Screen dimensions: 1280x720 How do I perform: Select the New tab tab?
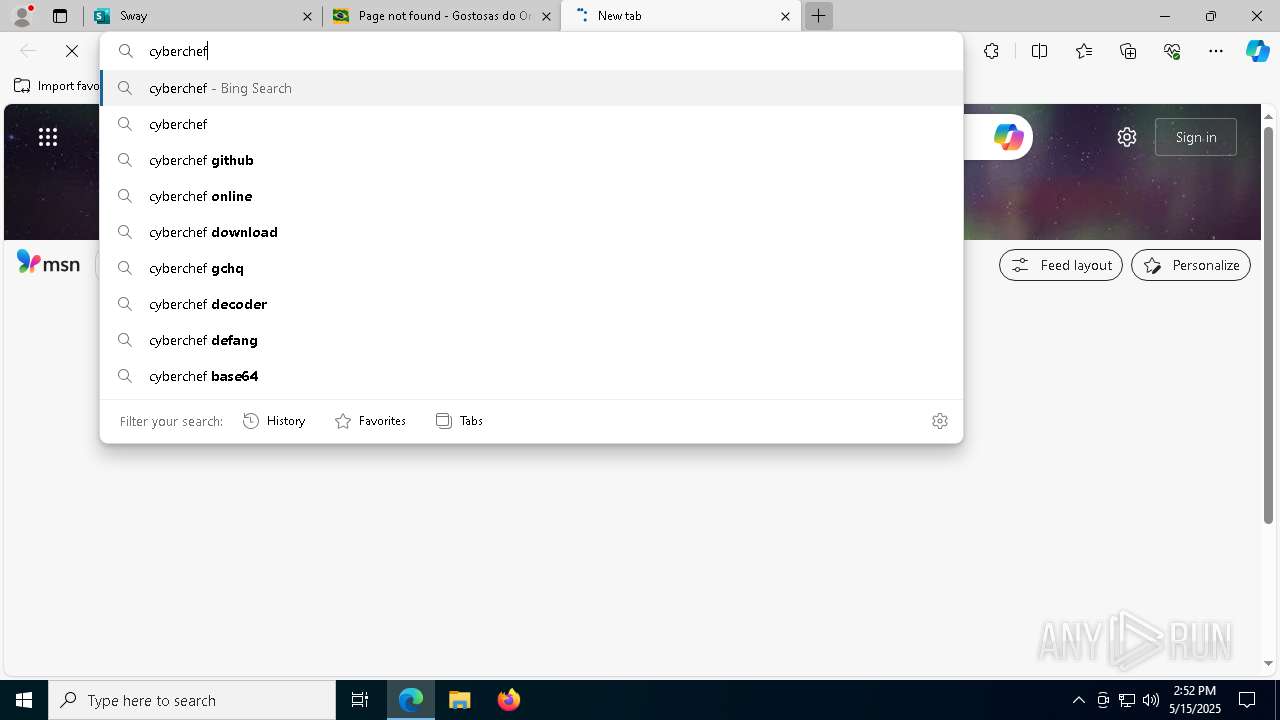click(680, 16)
